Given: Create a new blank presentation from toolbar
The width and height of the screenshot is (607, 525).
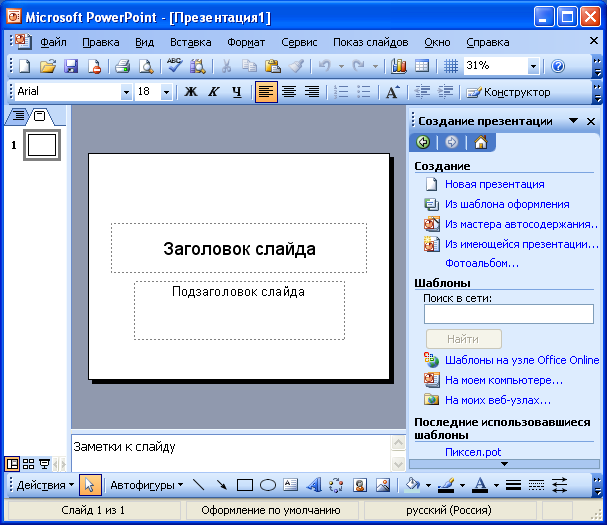Looking at the screenshot, I should [x=25, y=66].
